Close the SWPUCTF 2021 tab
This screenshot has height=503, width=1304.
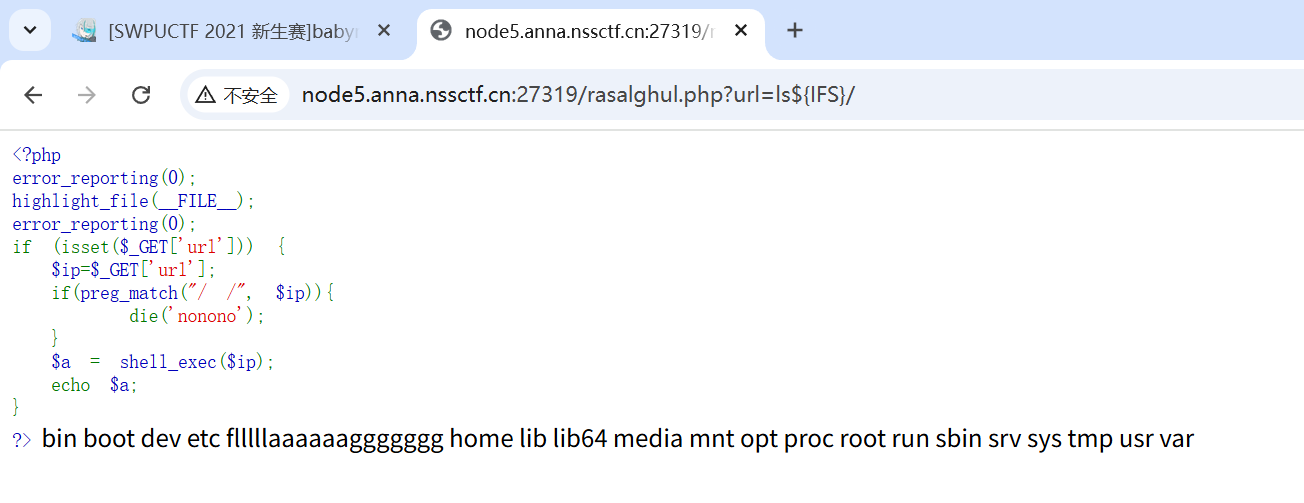coord(383,31)
